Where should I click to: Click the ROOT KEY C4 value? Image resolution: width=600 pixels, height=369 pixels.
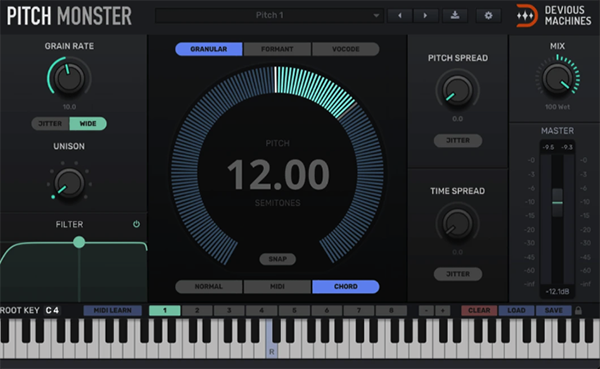pyautogui.click(x=52, y=310)
